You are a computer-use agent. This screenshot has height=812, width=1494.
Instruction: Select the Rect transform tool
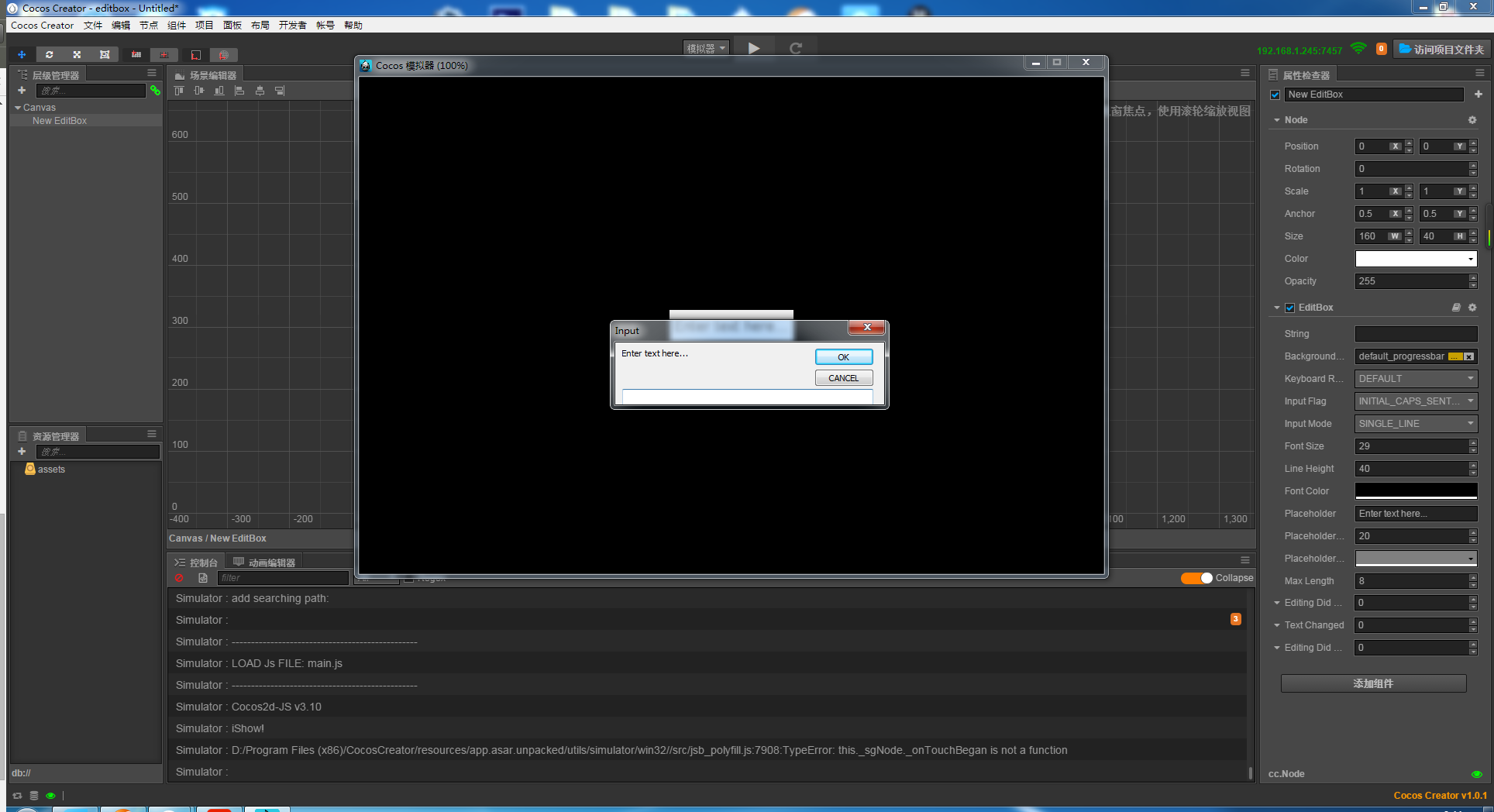(x=105, y=54)
